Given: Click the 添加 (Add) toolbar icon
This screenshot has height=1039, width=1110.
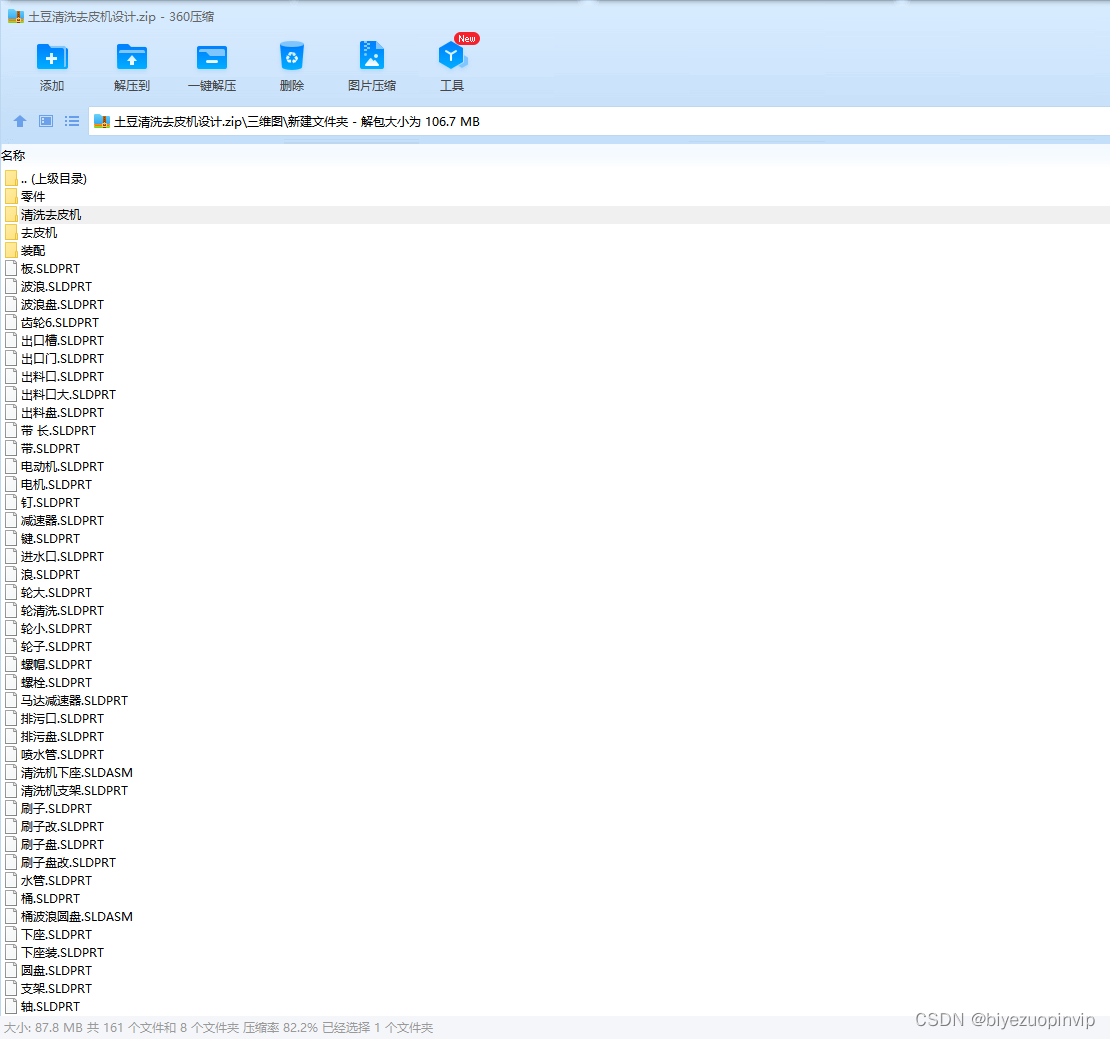Looking at the screenshot, I should pos(52,57).
